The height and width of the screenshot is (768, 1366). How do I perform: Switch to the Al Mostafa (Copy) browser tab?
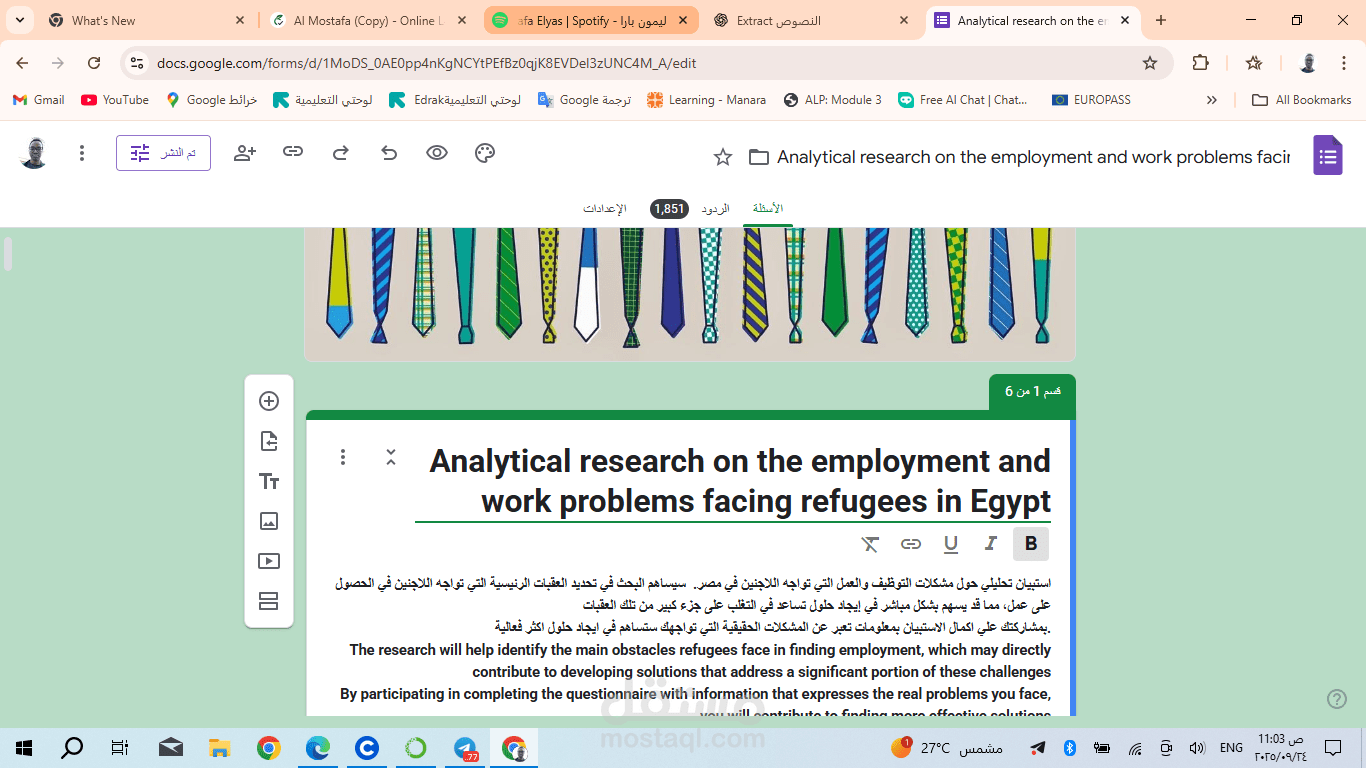click(367, 20)
